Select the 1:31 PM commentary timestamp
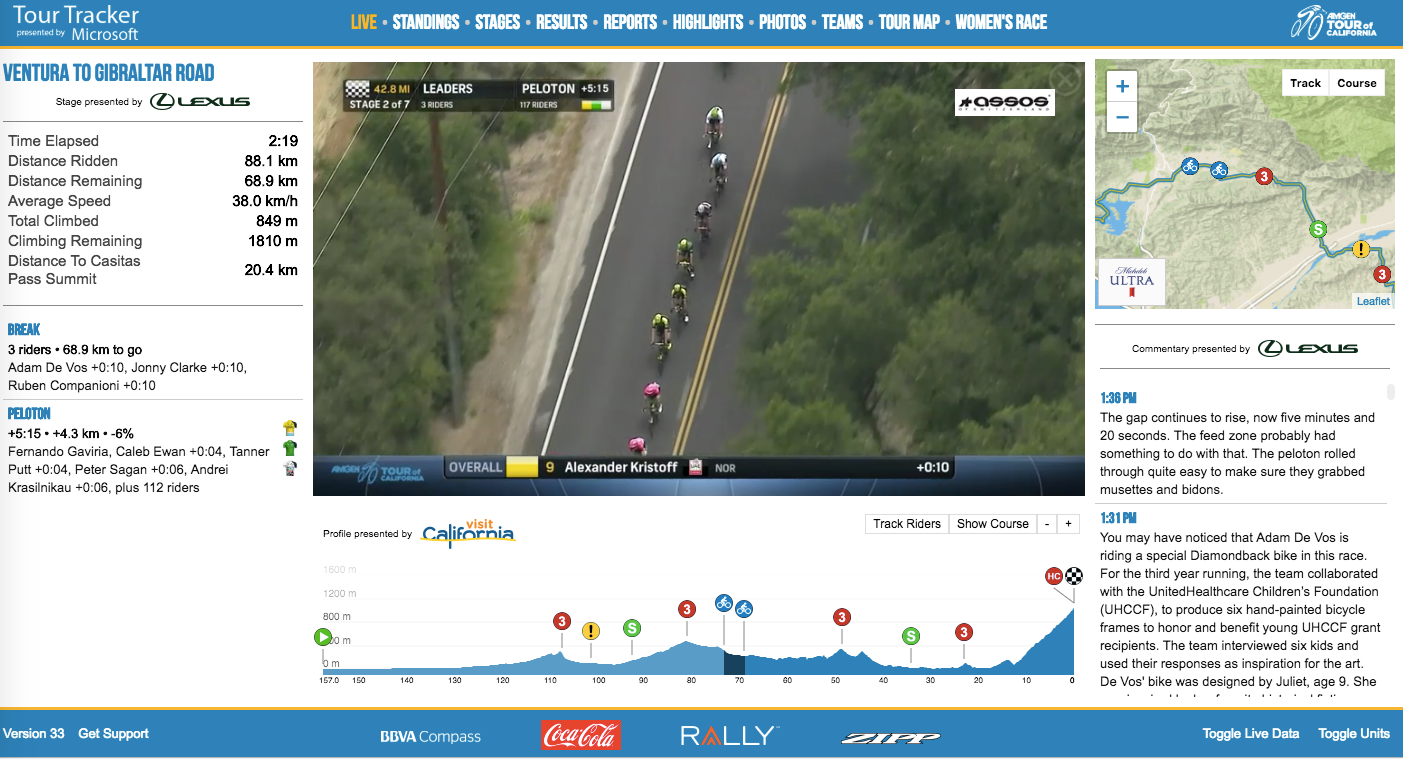The height and width of the screenshot is (759, 1403). (x=1117, y=518)
